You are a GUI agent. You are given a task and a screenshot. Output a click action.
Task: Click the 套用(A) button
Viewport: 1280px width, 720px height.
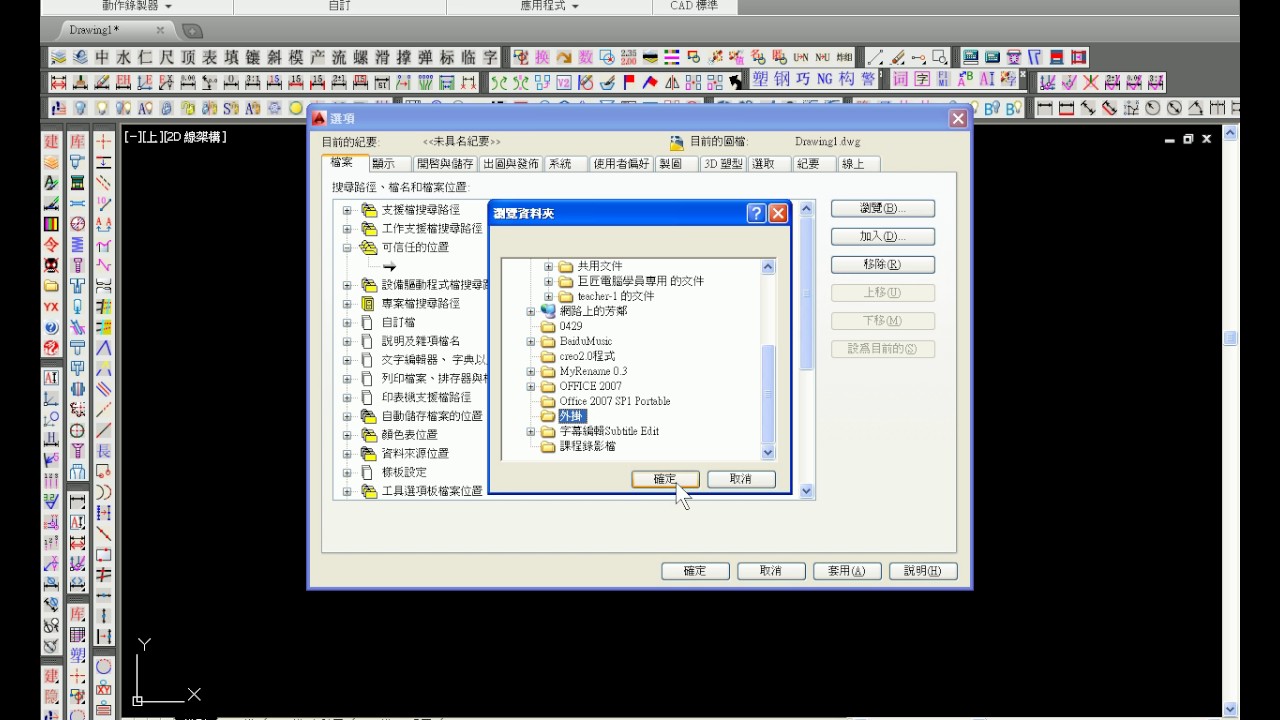[847, 571]
